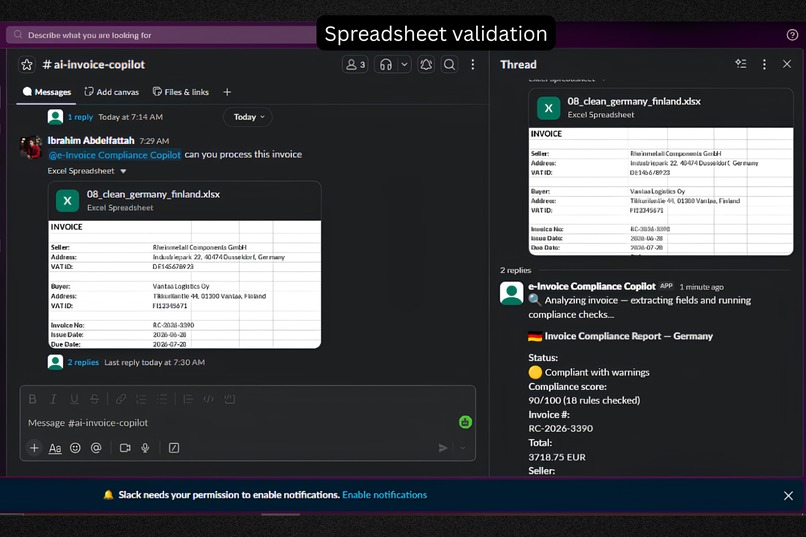Open the 2 replies thread link
This screenshot has width=806, height=537.
[x=83, y=362]
